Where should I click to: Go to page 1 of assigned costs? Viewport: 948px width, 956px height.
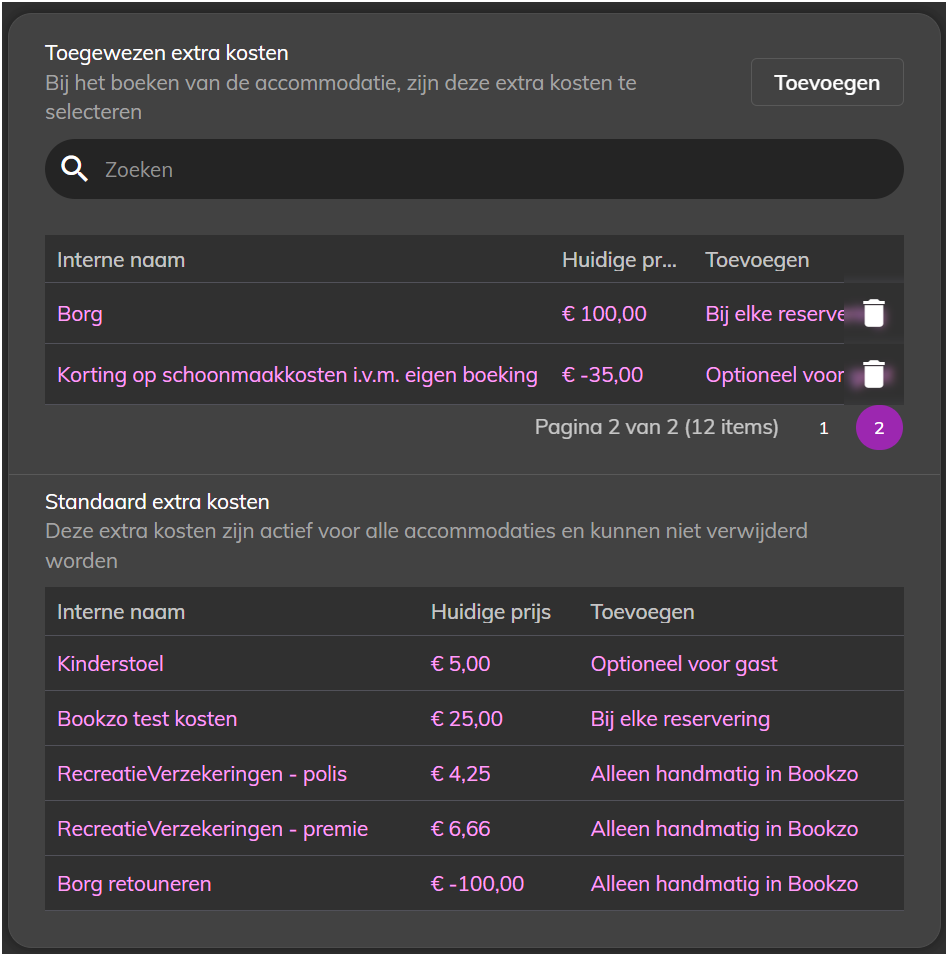[824, 428]
